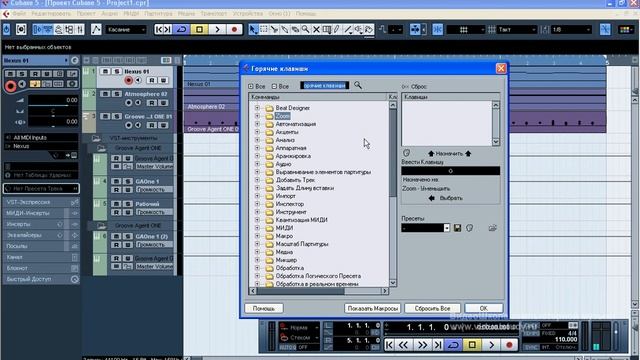
Task: Toggle Cycle loop button in top toolbar
Action: point(181,29)
